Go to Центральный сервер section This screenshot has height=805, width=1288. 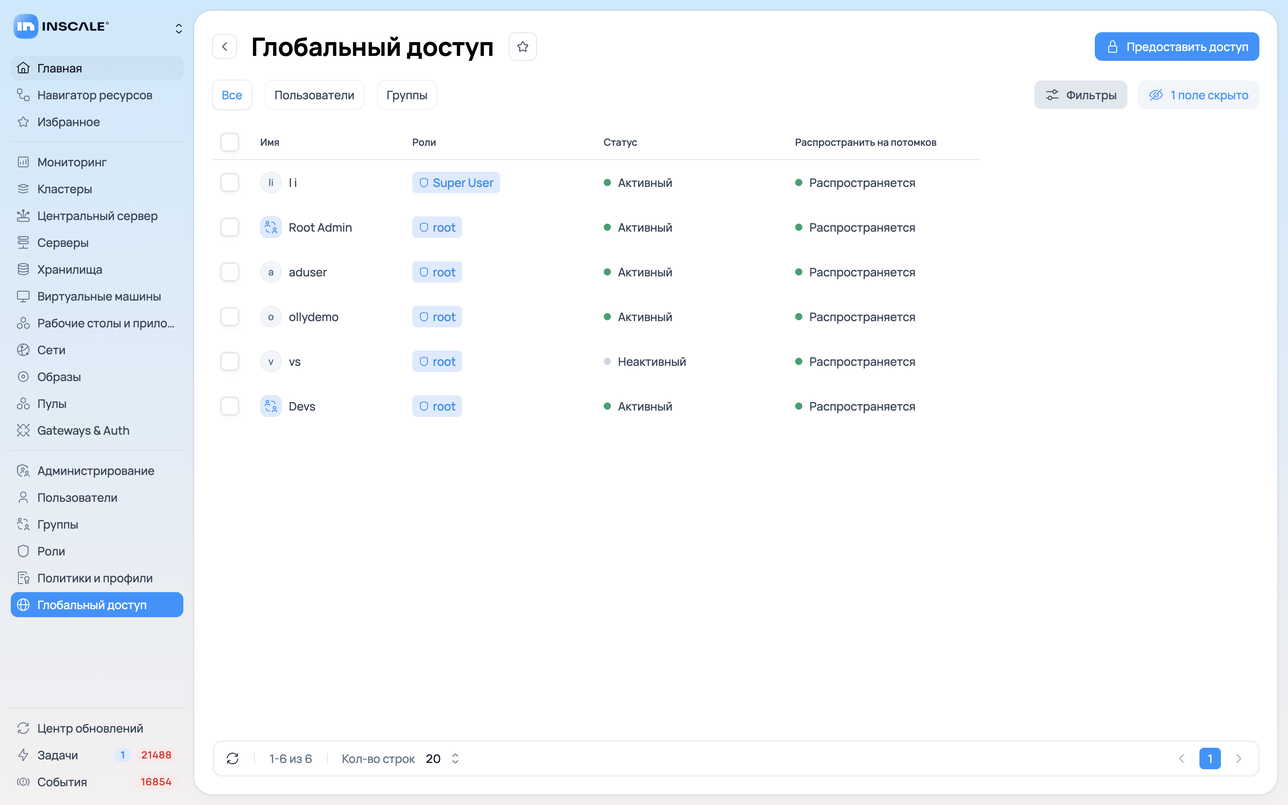coord(97,216)
